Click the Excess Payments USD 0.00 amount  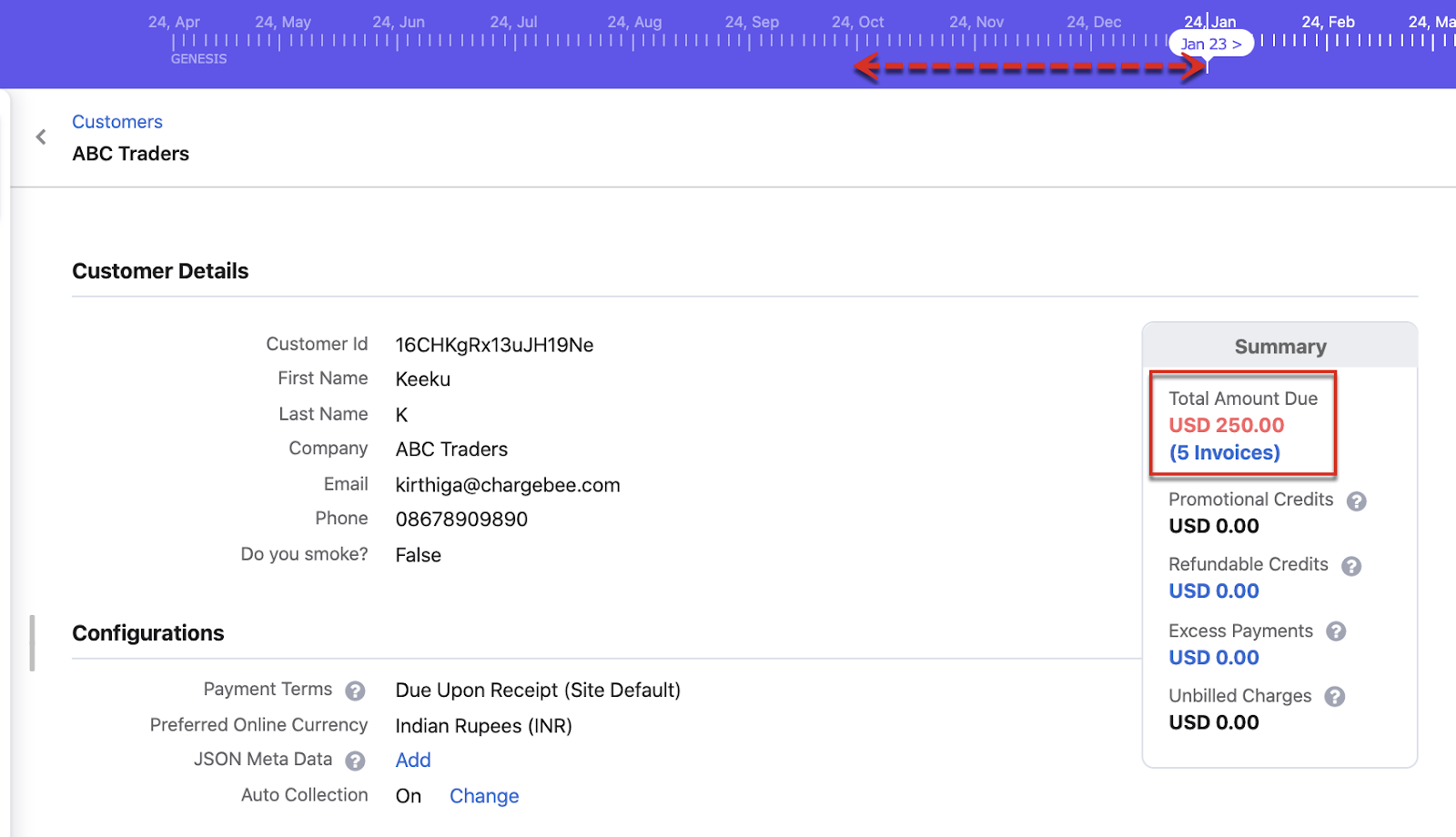[x=1214, y=658]
